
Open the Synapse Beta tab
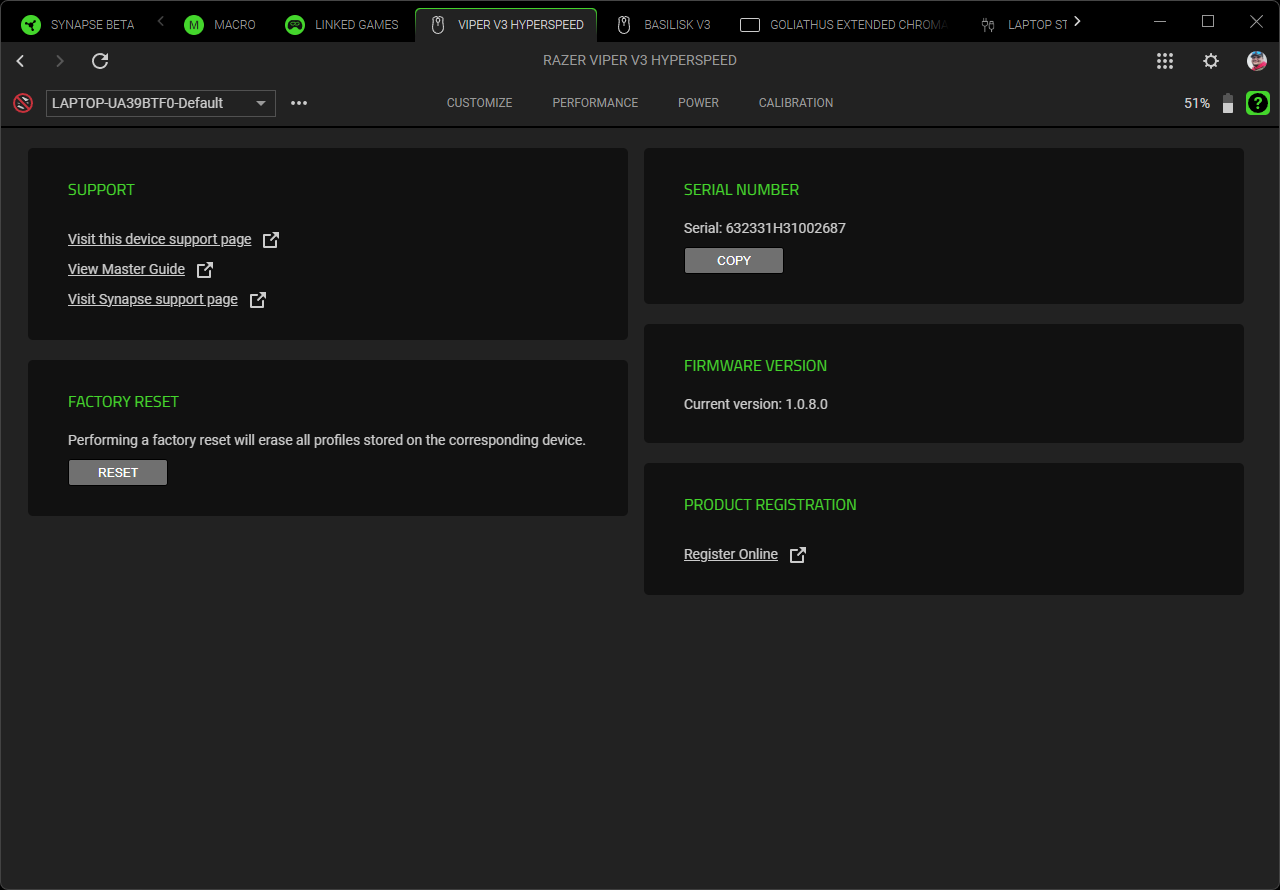pyautogui.click(x=78, y=24)
